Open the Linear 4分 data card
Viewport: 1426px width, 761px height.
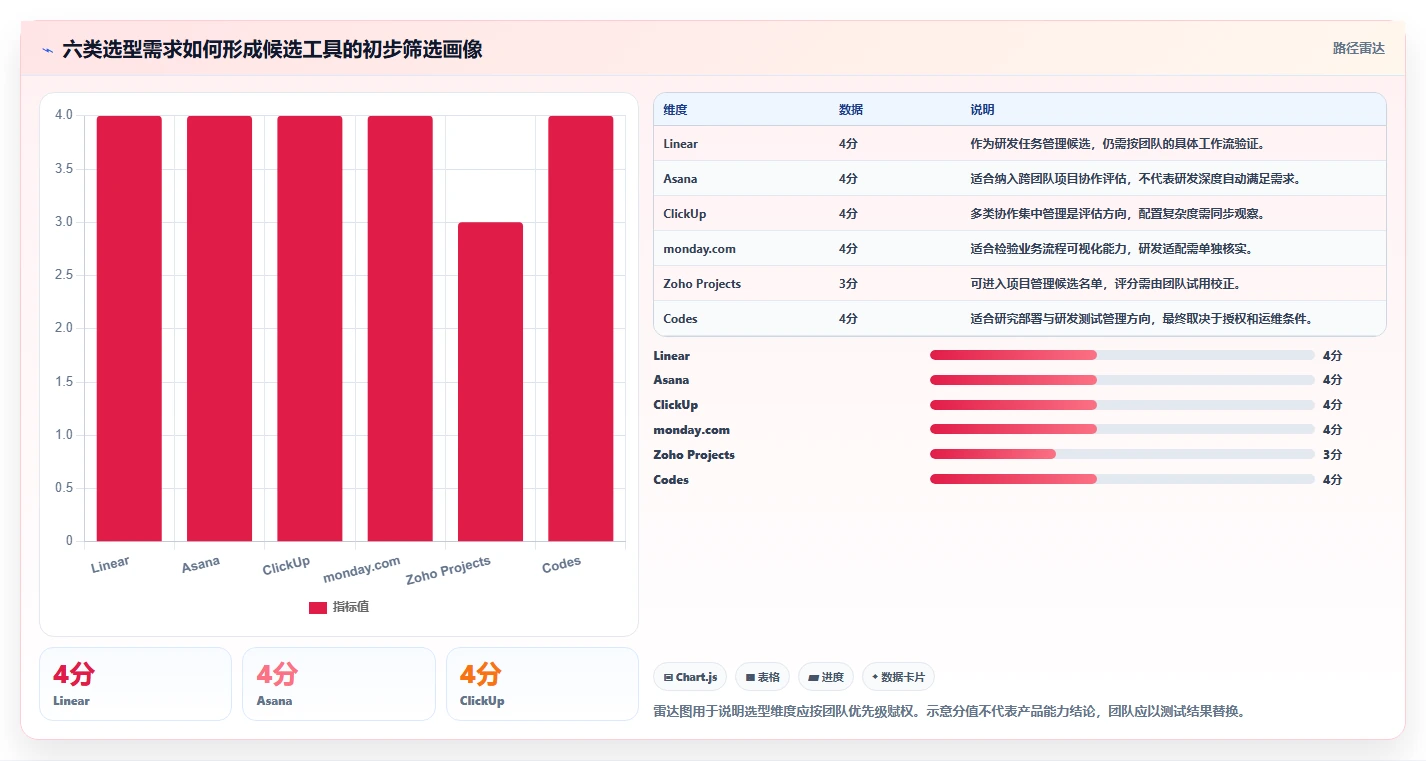[x=135, y=684]
